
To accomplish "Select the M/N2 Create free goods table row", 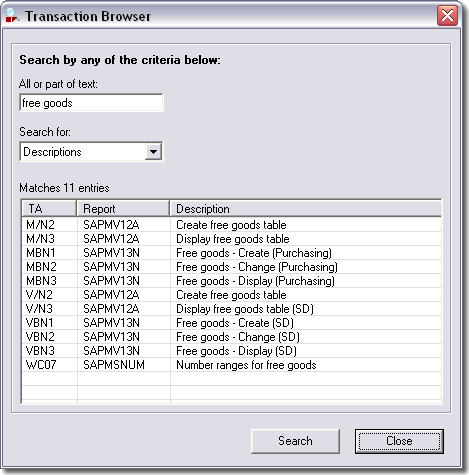I will click(x=232, y=225).
